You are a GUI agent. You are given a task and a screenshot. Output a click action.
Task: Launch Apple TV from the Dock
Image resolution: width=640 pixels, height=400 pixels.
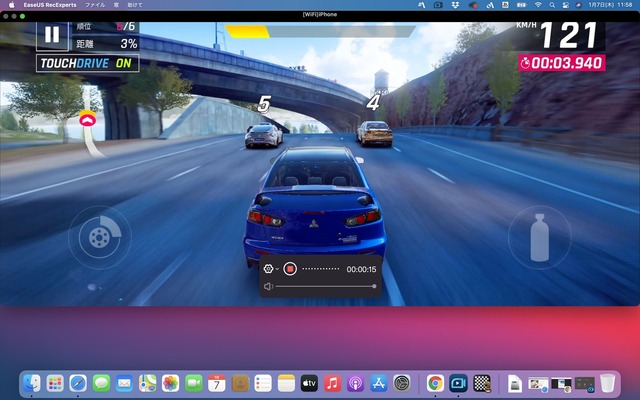309,383
